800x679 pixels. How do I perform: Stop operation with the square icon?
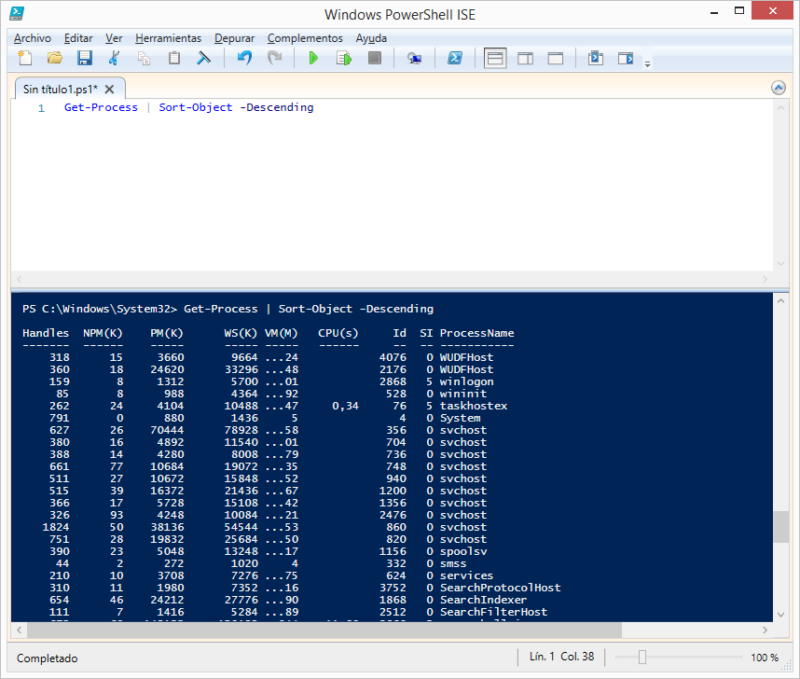[x=374, y=58]
